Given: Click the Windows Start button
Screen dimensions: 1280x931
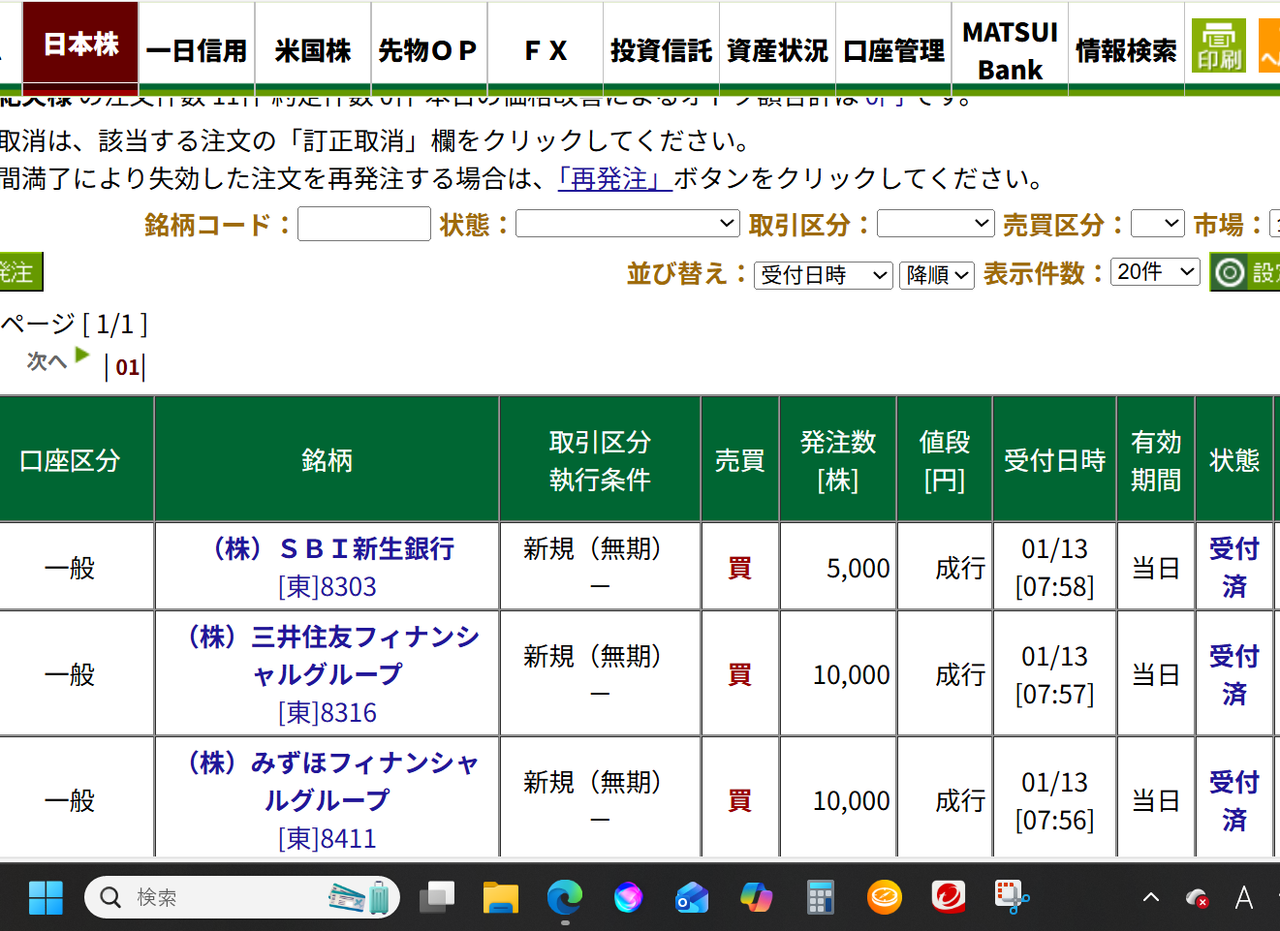Looking at the screenshot, I should click(44, 897).
